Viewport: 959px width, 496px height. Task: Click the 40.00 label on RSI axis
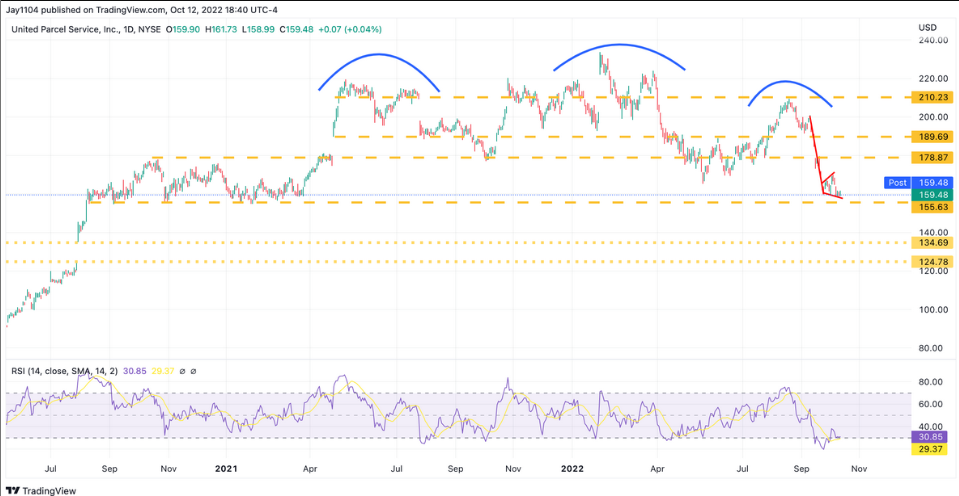click(928, 426)
